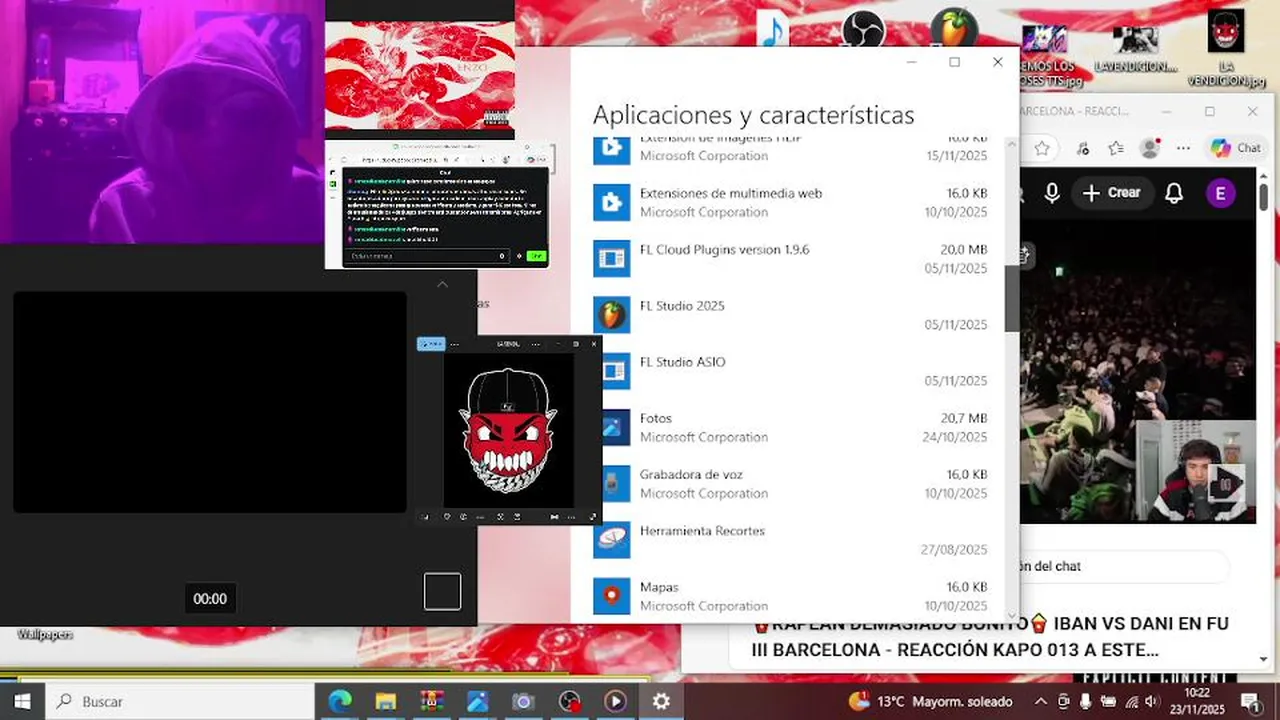Select FL Studio 2025 app icon in list
The image size is (1280, 720).
click(612, 315)
